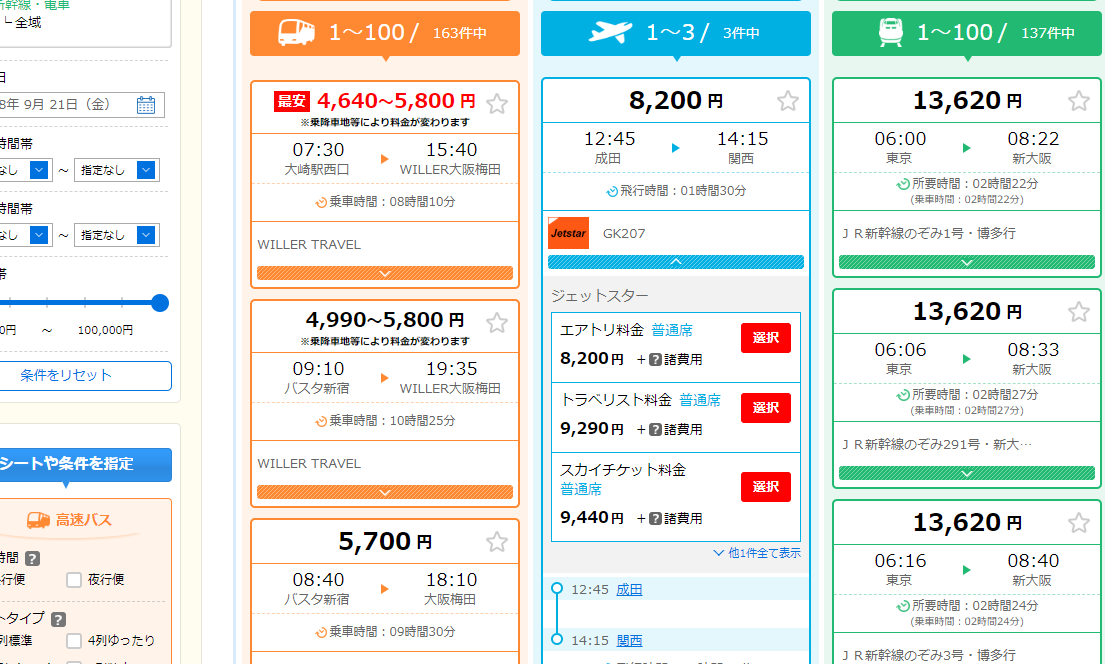
Task: Show all with 他1件全て表示
Action: [x=758, y=553]
